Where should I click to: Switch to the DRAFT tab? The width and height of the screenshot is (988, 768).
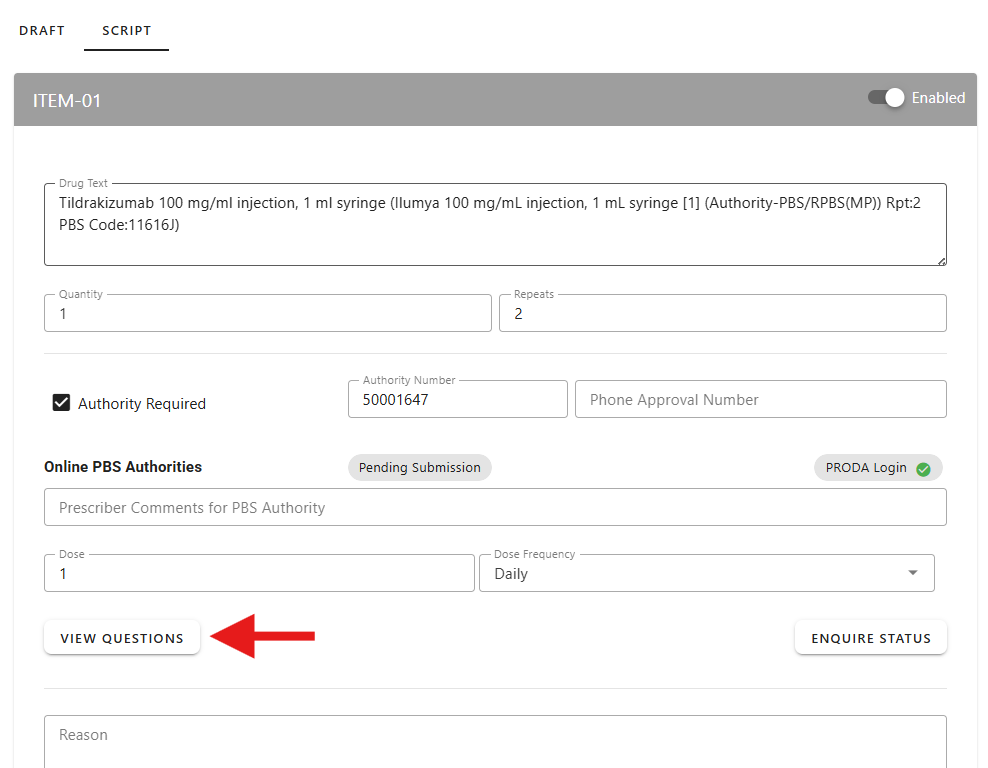(42, 31)
